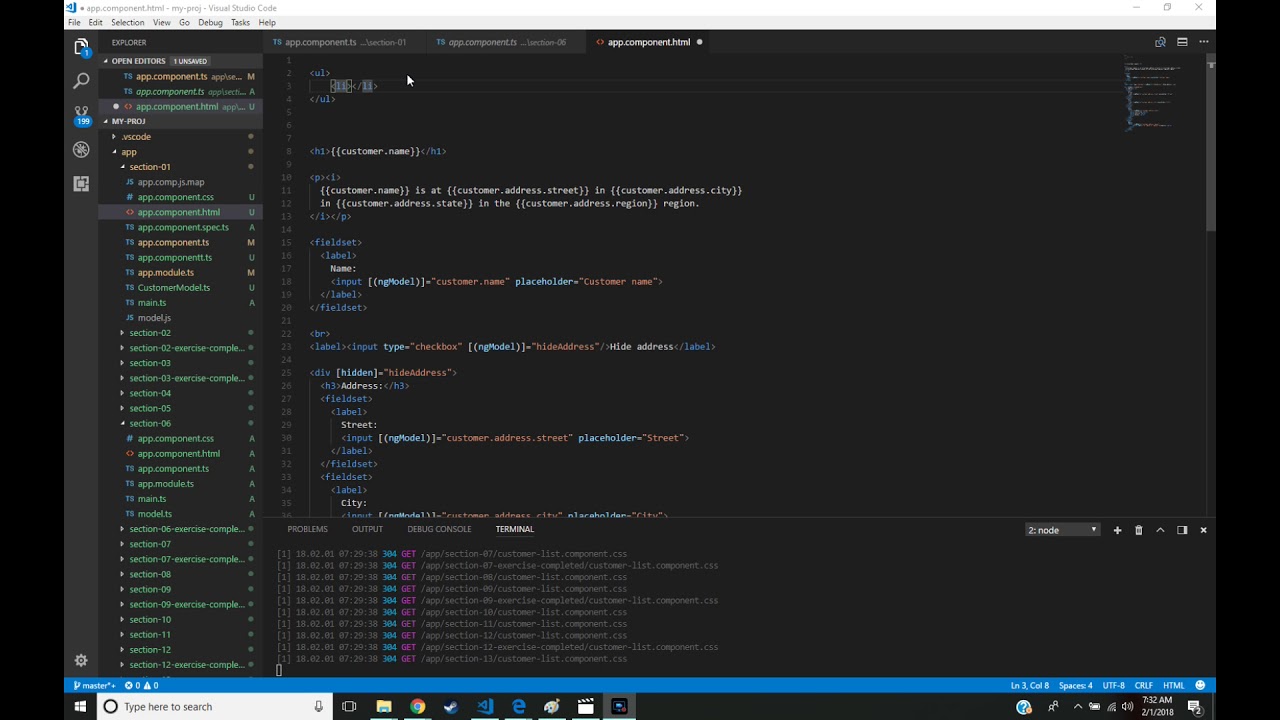Screen dimensions: 1280x720
Task: Open app.module.ts in section-06
Action: (165, 484)
